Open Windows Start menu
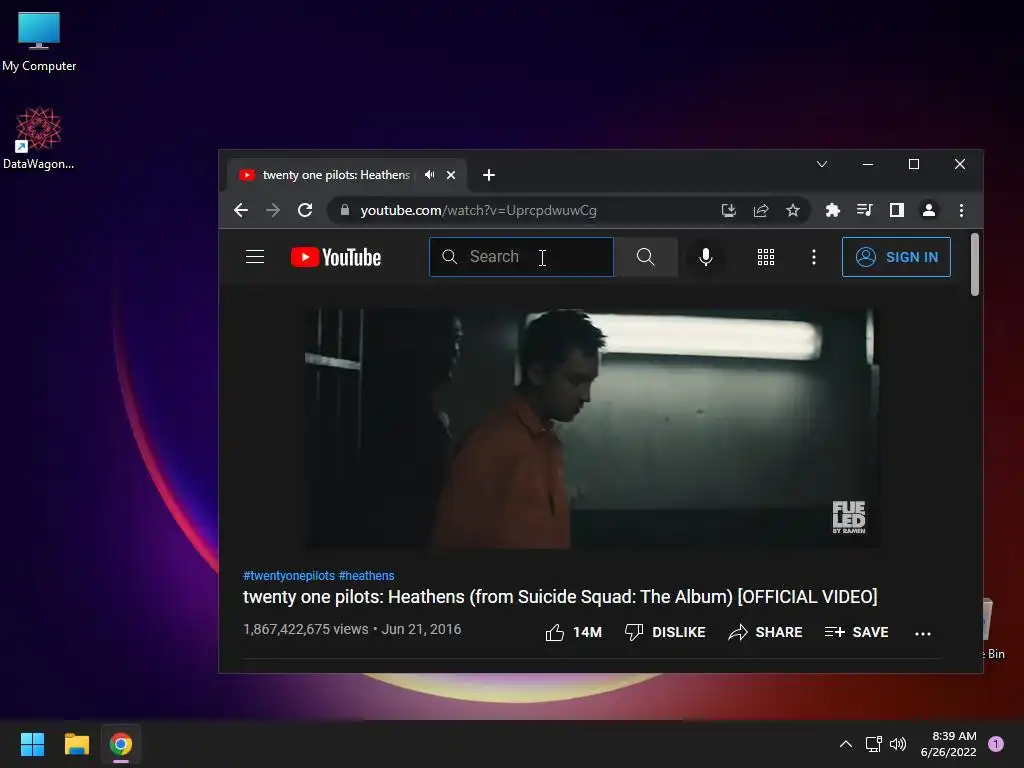The width and height of the screenshot is (1024, 768). coord(32,744)
